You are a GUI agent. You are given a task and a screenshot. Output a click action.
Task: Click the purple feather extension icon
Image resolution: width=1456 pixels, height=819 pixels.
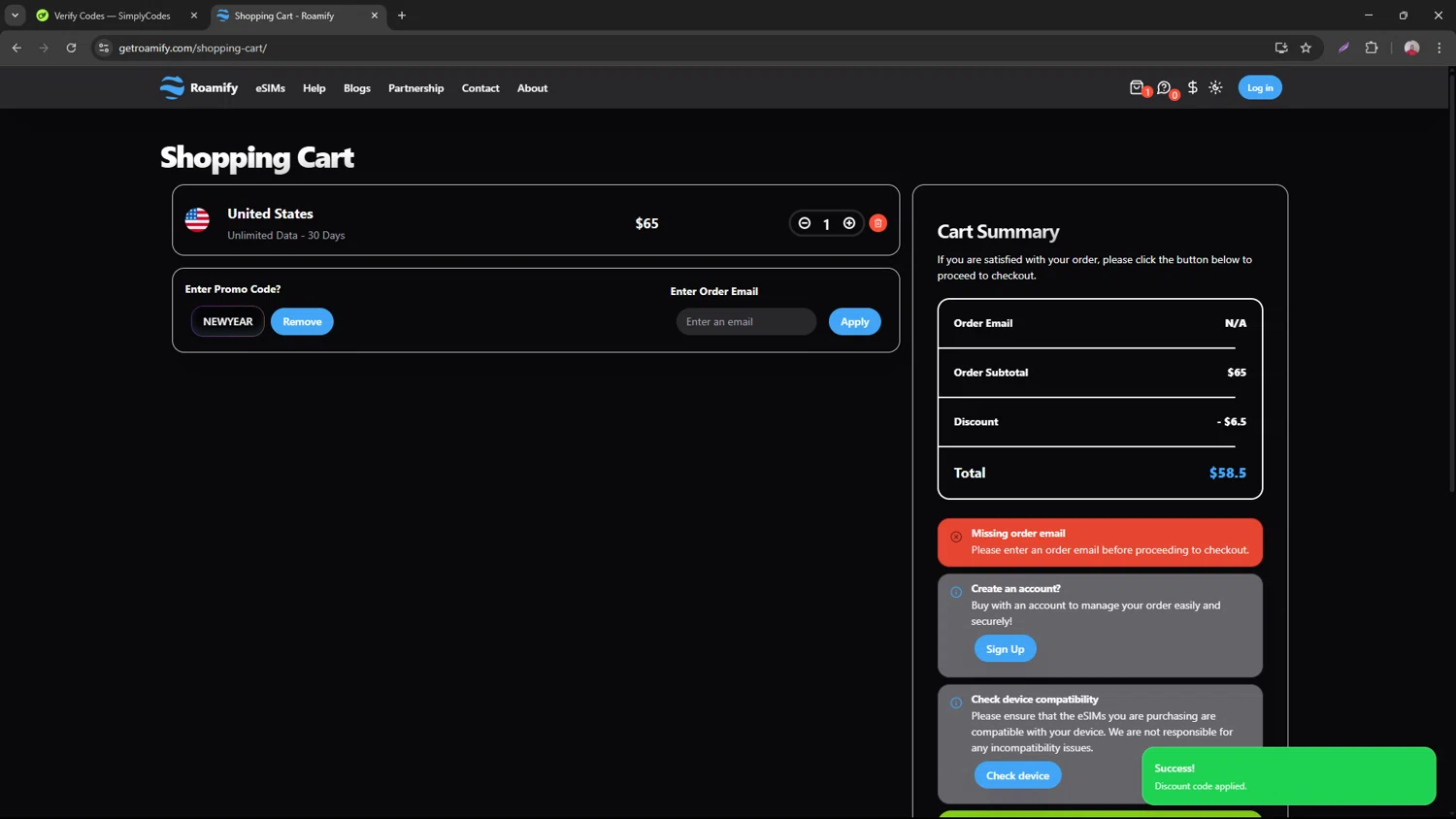pyautogui.click(x=1344, y=48)
